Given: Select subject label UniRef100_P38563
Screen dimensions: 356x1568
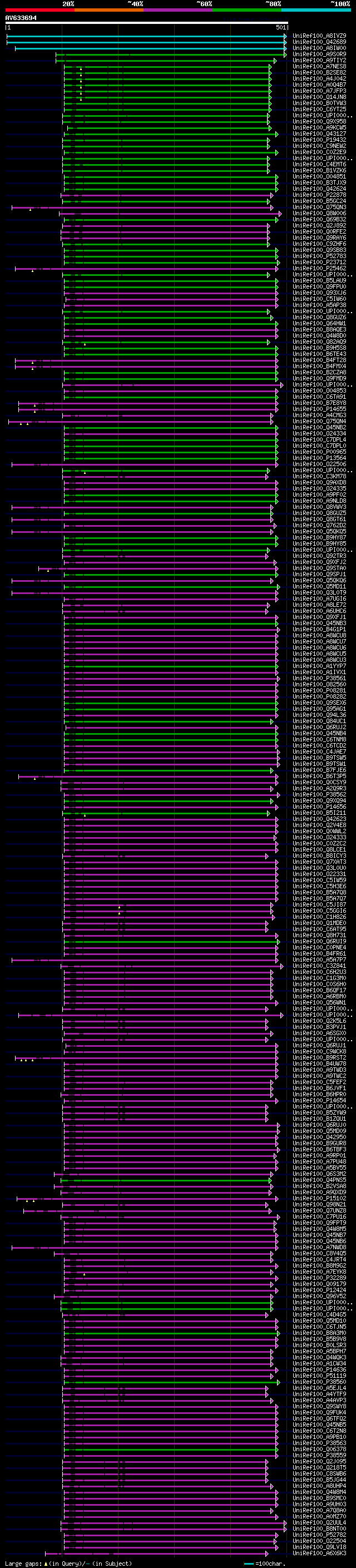Looking at the screenshot, I should coord(319,1443).
